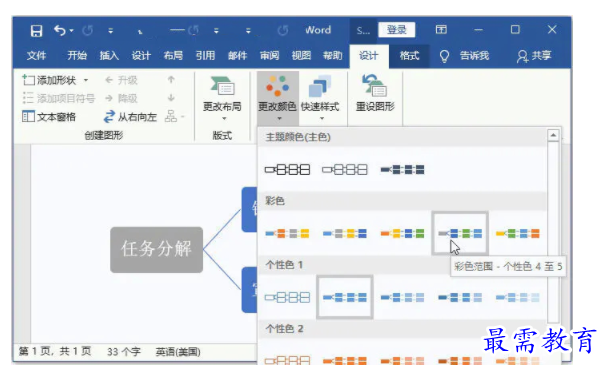Open the 更改布局 gallery
Viewport: 605px width, 372px height.
pyautogui.click(x=222, y=98)
